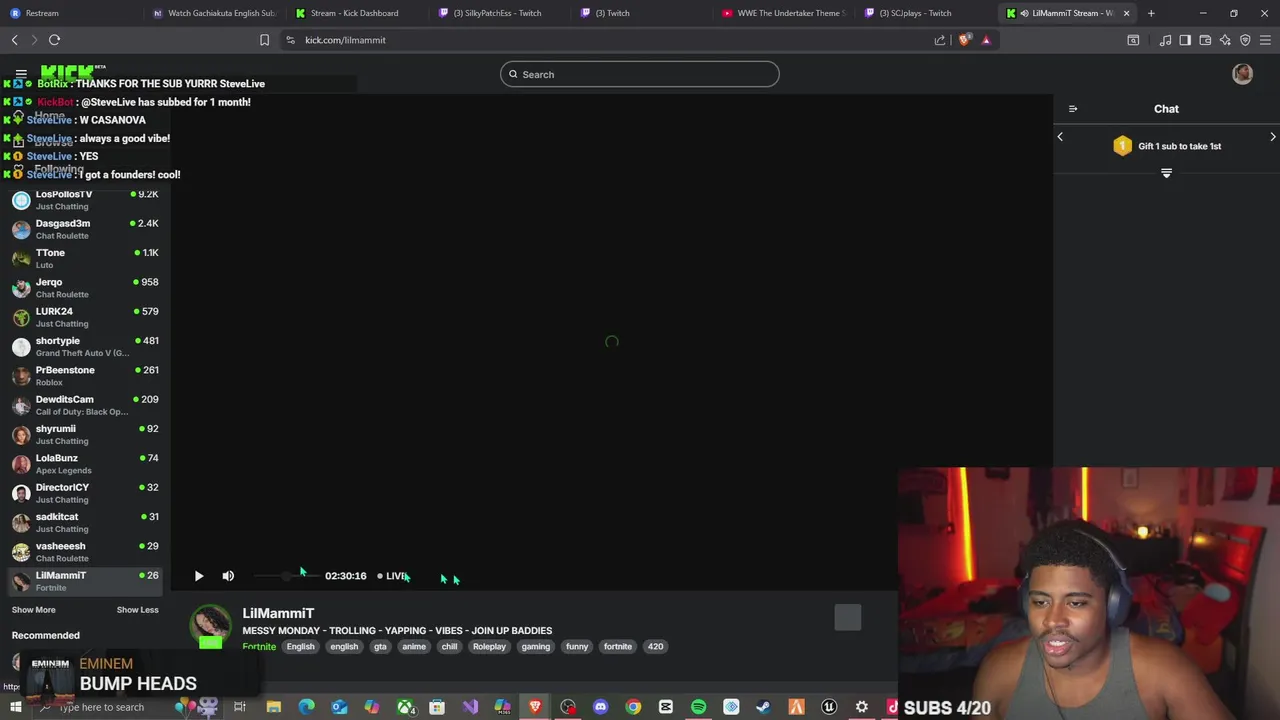
Task: Click LilMammiT streamer avatar
Action: coord(210,624)
